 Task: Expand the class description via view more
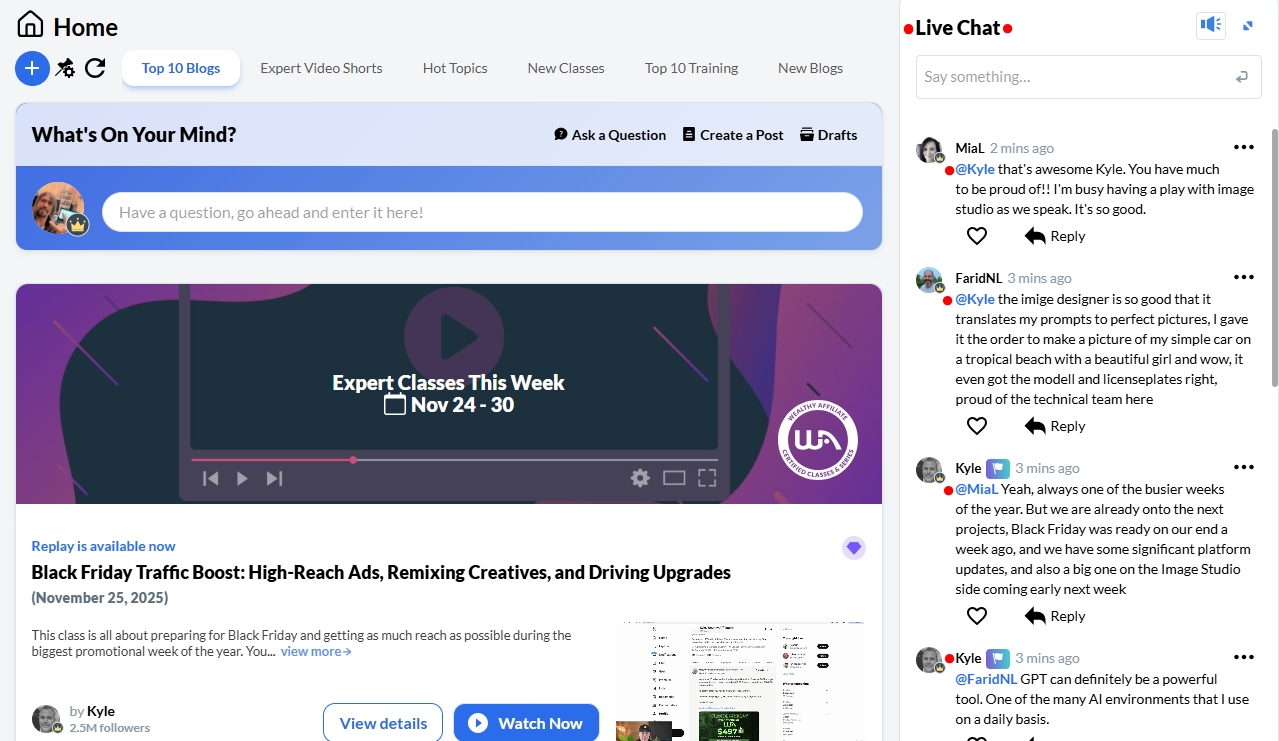[x=313, y=651]
